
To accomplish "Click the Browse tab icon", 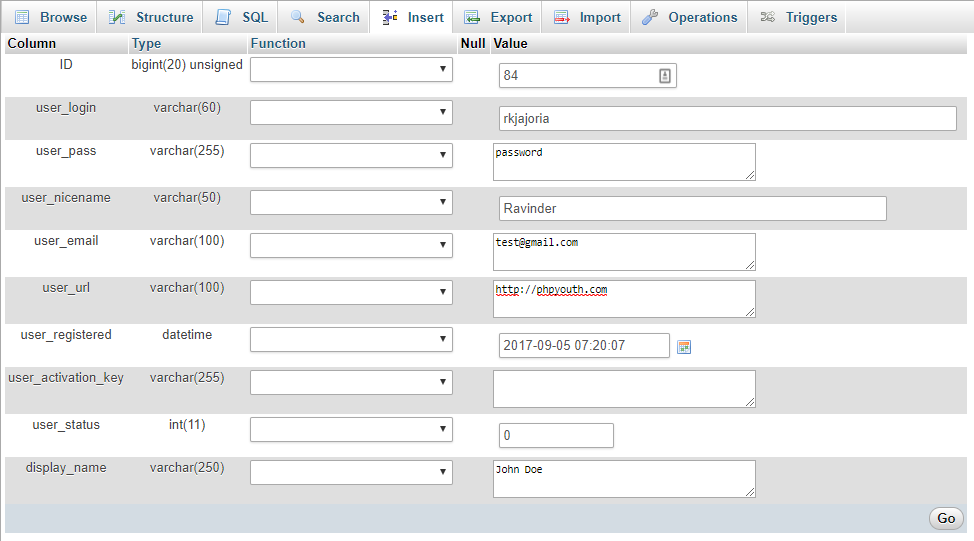I will tap(22, 17).
